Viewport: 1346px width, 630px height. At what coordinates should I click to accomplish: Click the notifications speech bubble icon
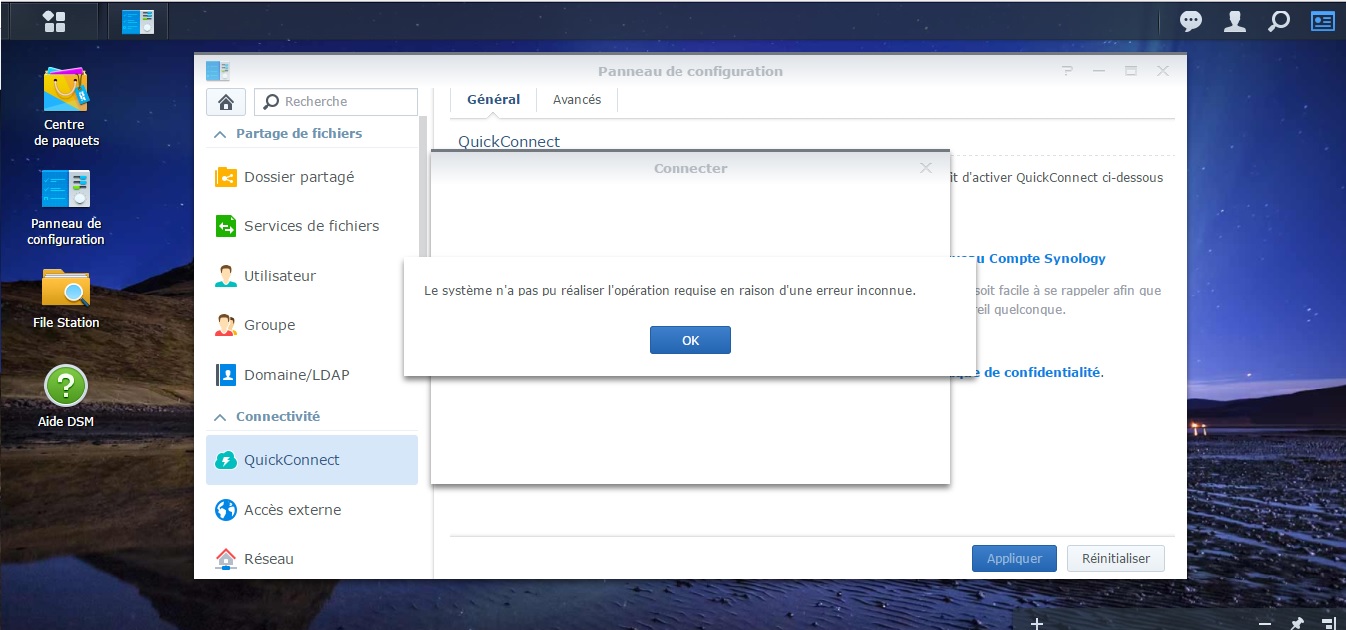pyautogui.click(x=1191, y=21)
